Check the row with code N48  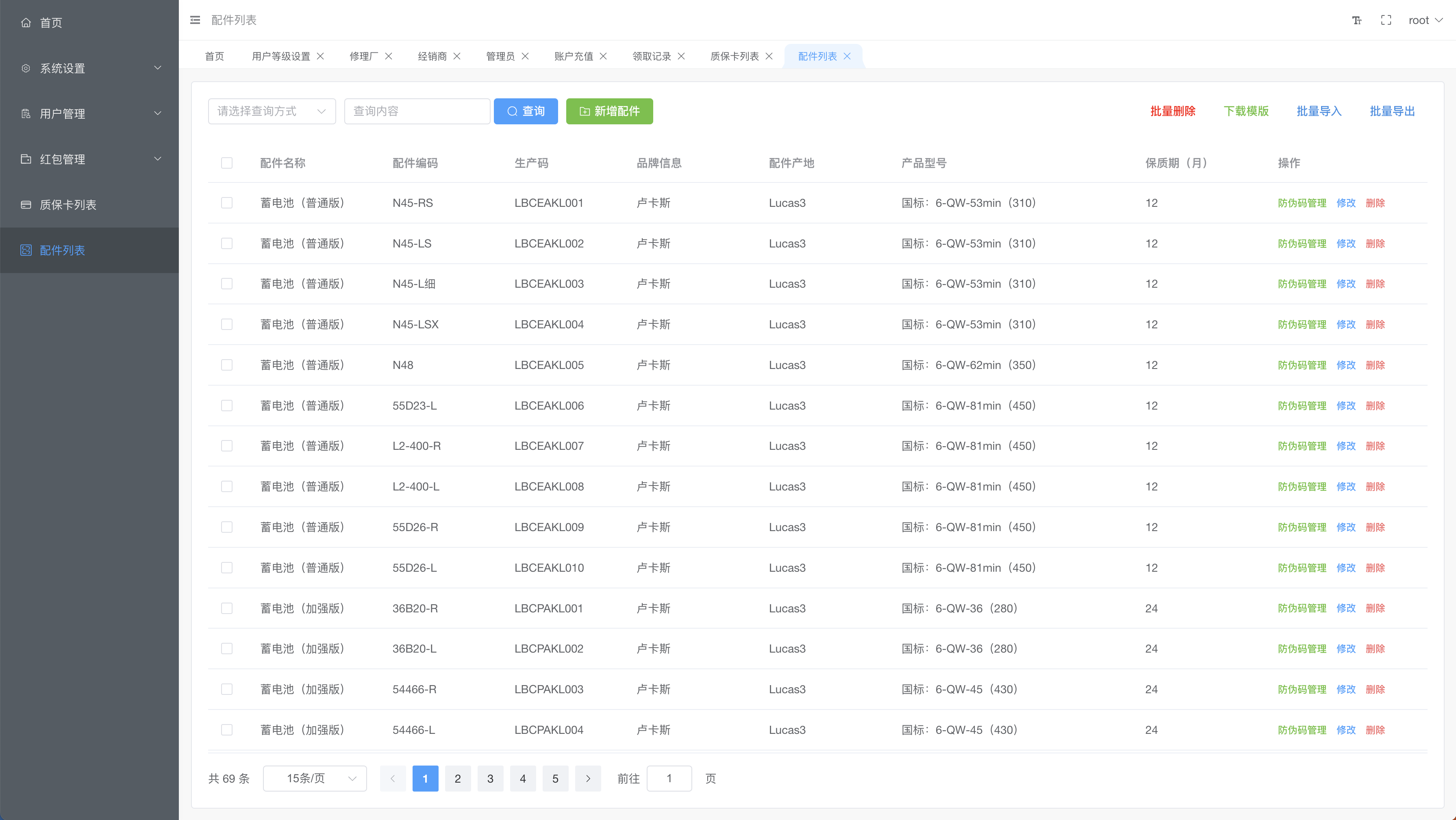[x=227, y=365]
